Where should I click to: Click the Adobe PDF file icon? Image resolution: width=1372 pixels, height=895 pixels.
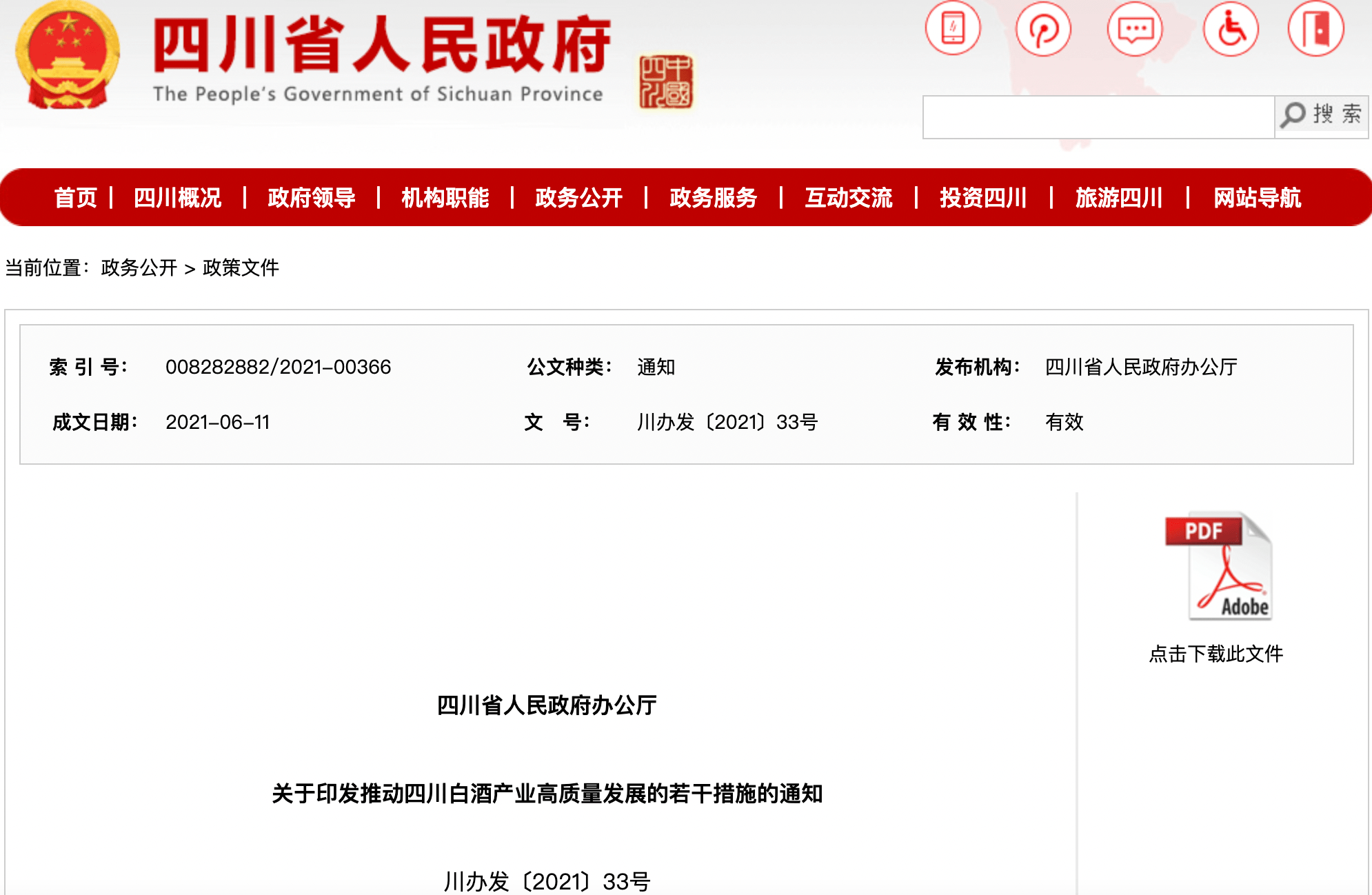coord(1218,567)
